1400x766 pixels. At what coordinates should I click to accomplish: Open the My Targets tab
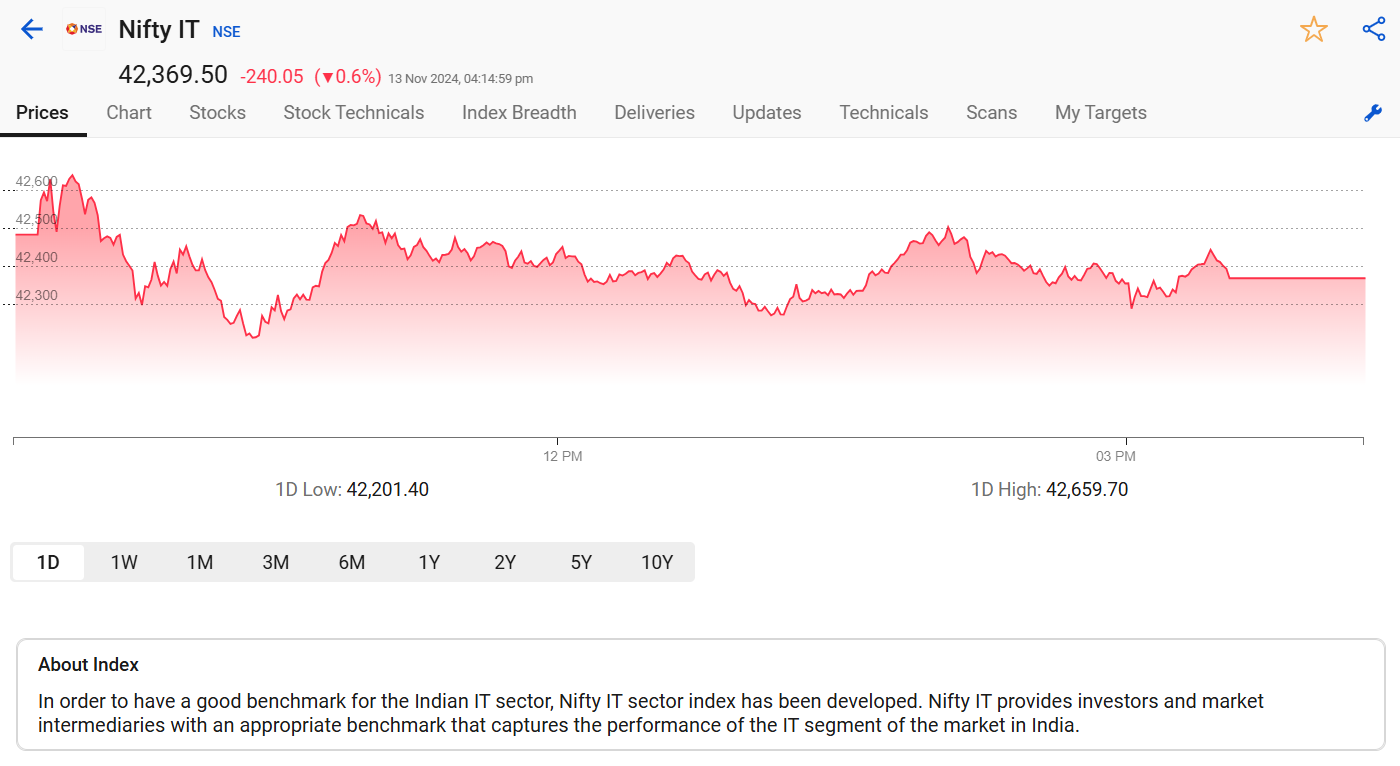click(1101, 113)
